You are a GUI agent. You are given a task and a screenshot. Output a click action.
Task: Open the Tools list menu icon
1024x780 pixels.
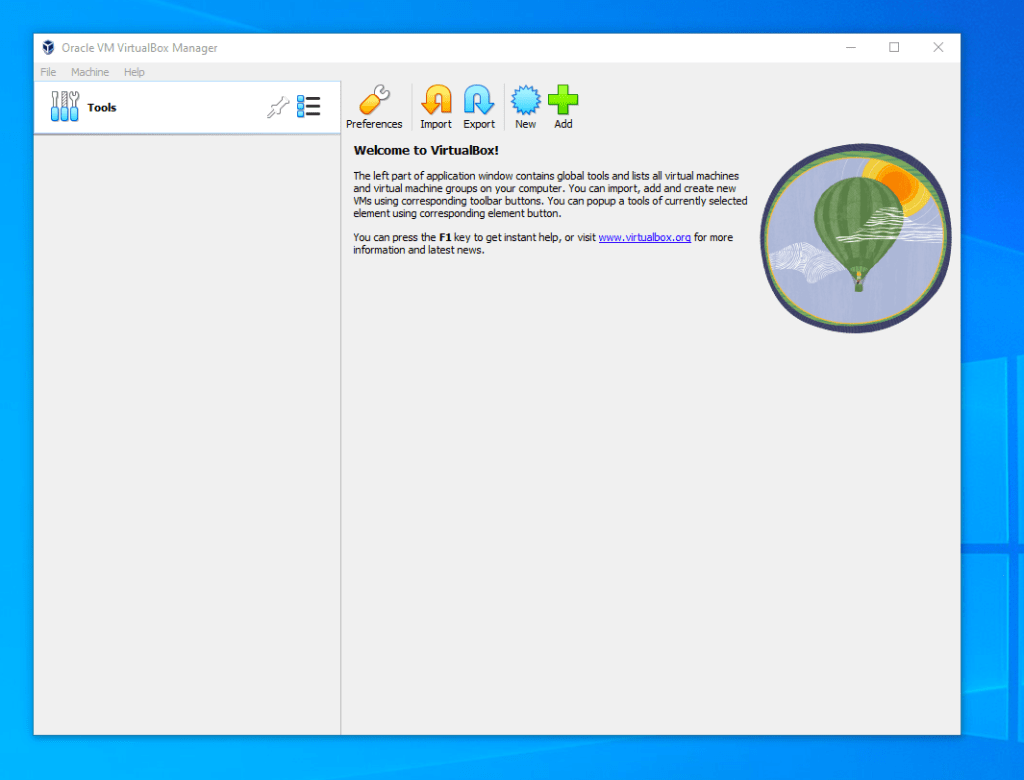point(309,107)
